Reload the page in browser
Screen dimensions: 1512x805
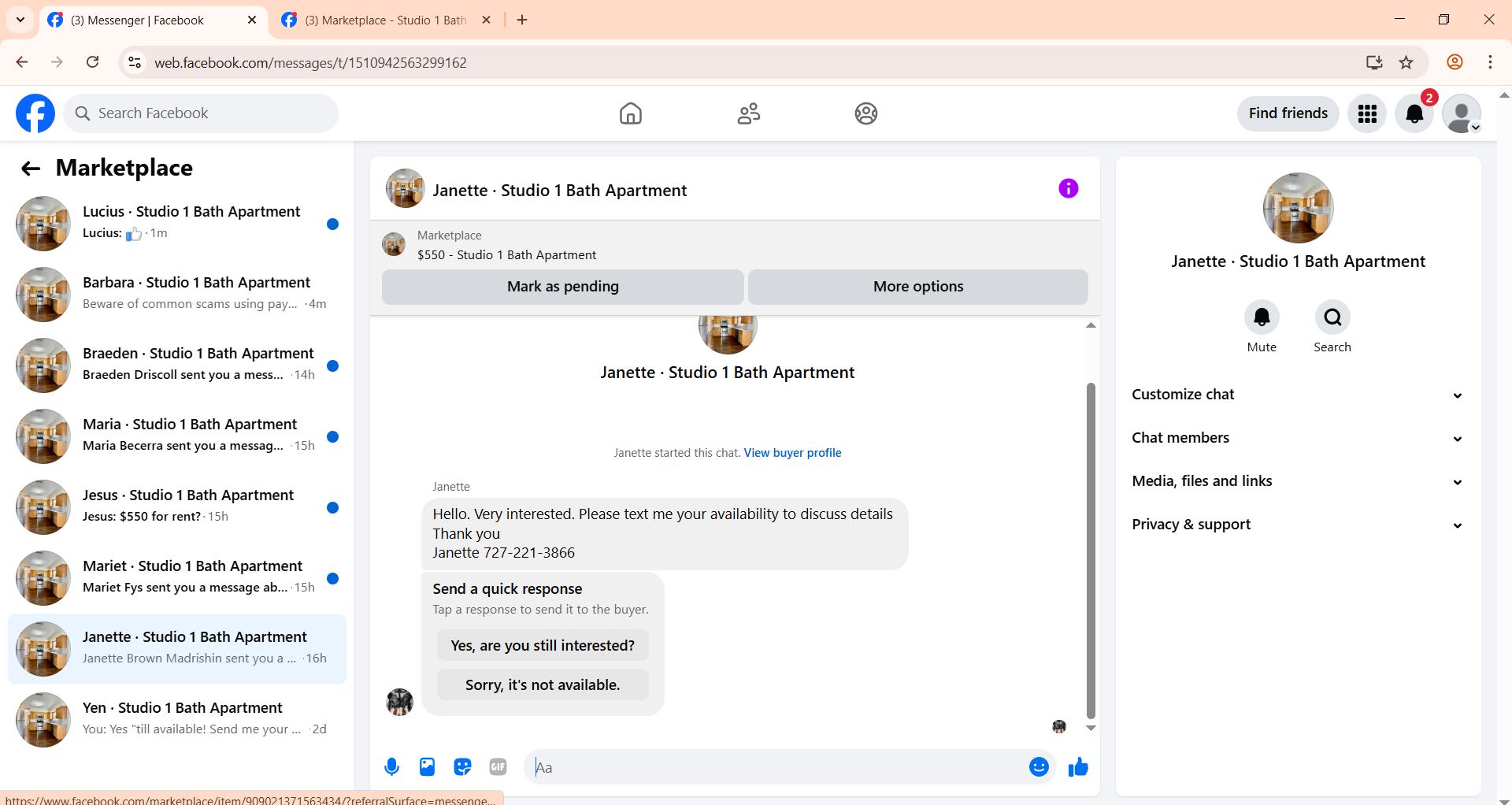point(92,62)
